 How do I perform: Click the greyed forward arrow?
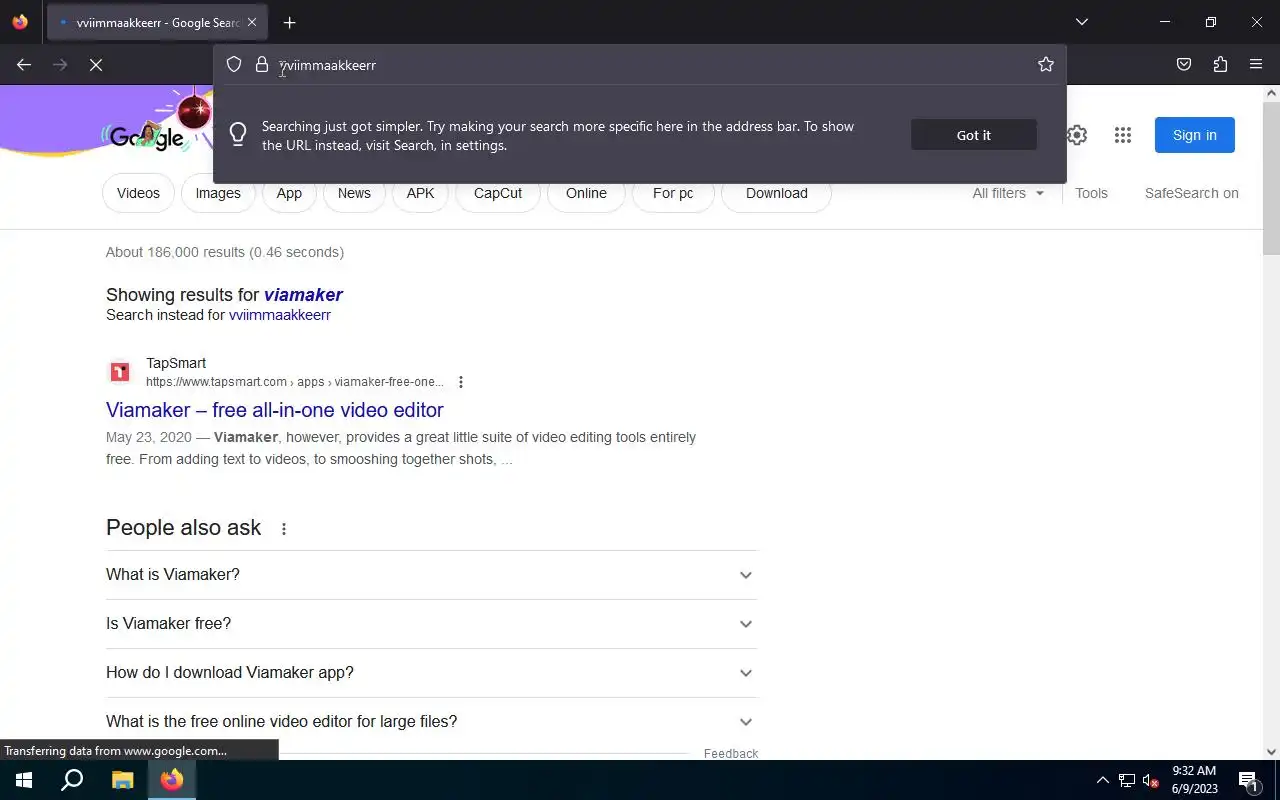pos(60,65)
